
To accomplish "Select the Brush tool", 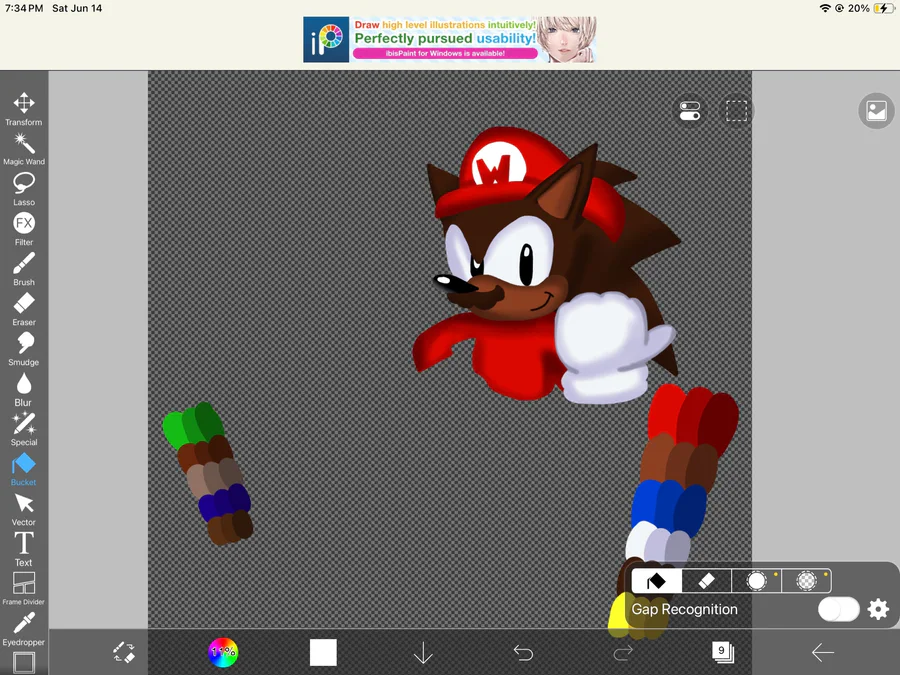I will (x=24, y=269).
